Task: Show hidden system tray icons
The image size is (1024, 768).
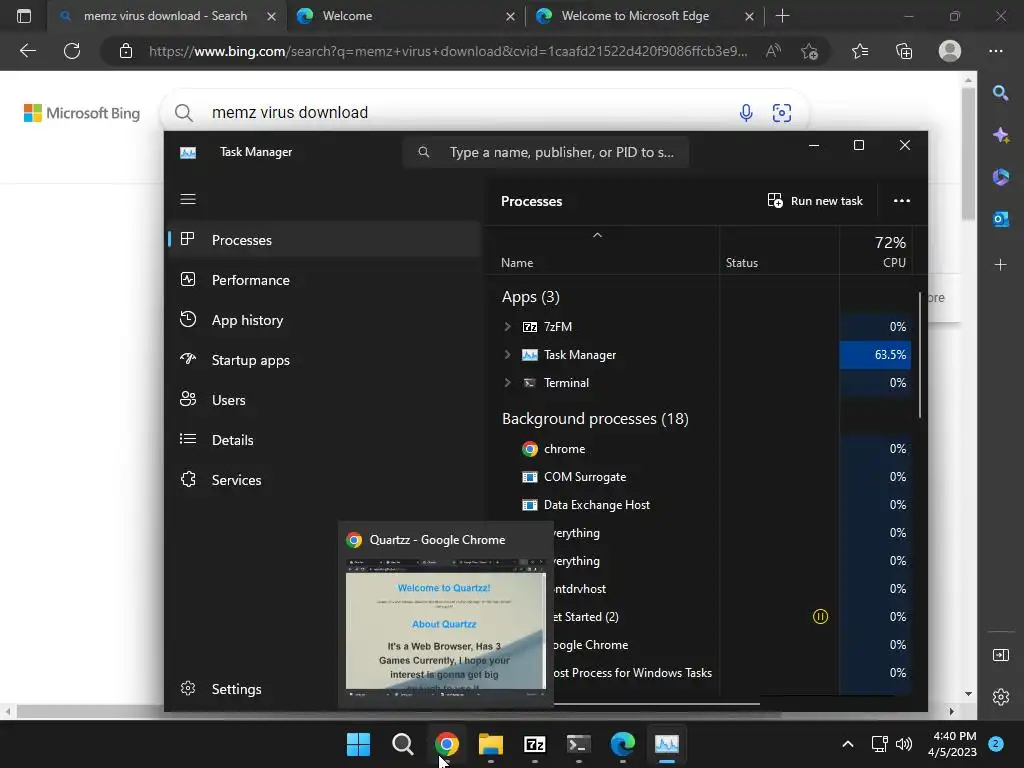Action: pos(847,744)
